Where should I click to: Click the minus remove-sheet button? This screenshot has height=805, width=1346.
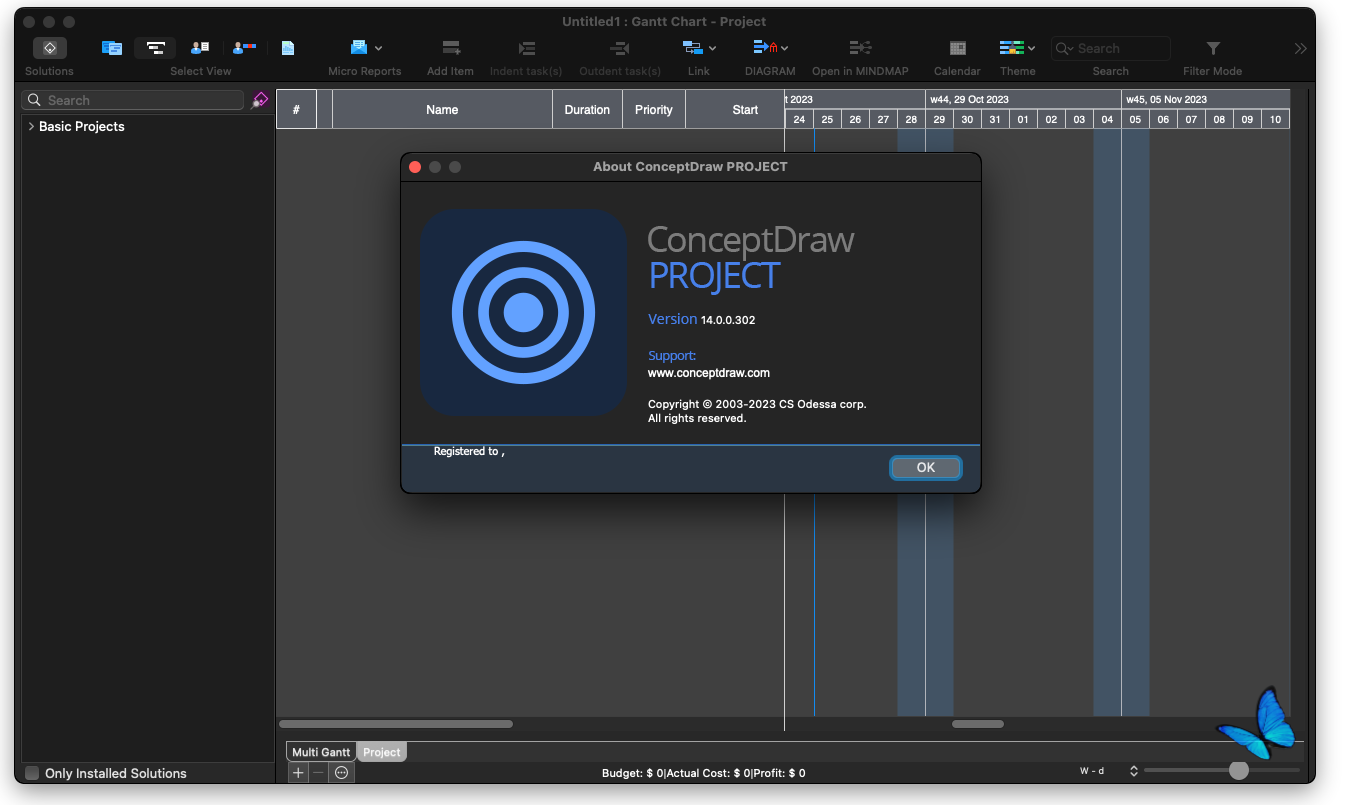[319, 773]
